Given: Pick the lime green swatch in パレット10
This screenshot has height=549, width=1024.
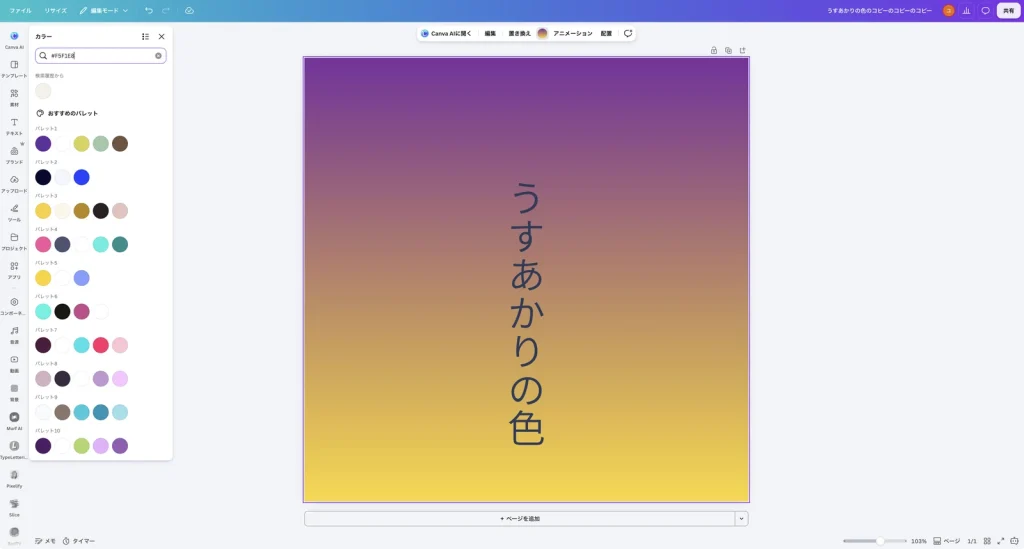Looking at the screenshot, I should [82, 446].
